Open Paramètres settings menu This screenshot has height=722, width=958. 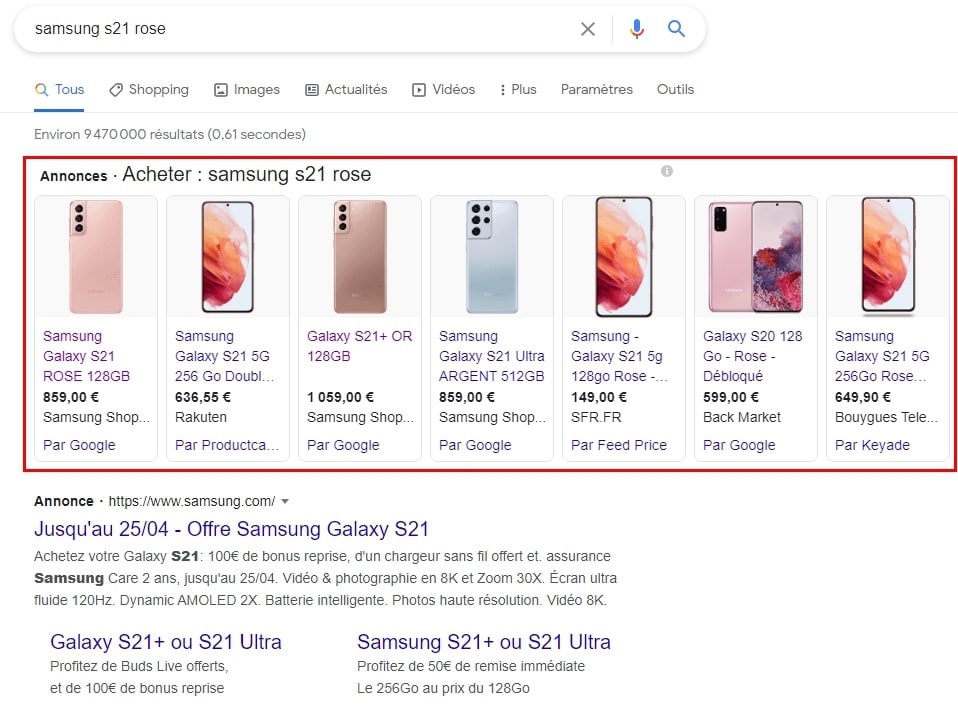coord(596,89)
